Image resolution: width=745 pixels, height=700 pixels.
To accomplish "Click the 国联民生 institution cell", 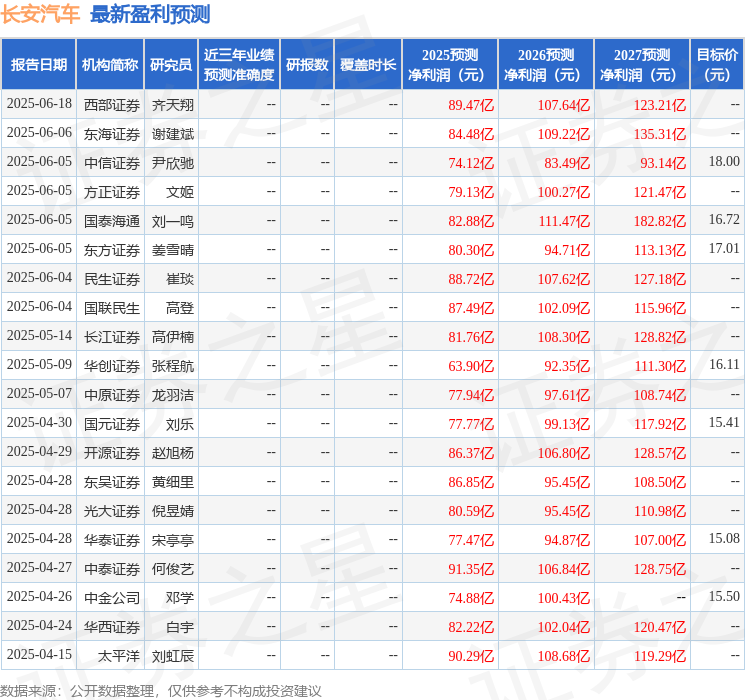I will (x=112, y=308).
